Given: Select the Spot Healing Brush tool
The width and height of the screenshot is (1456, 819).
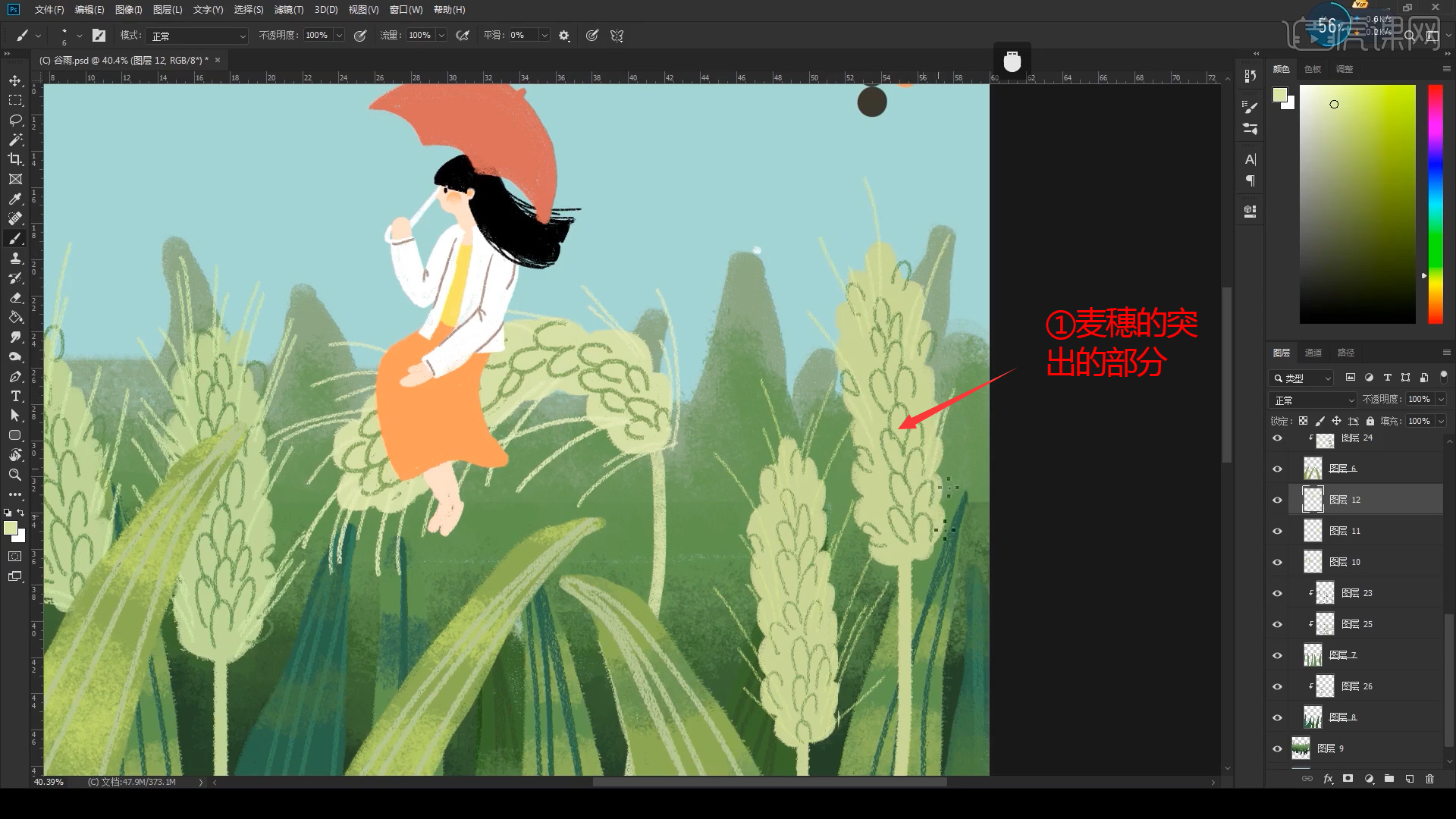Looking at the screenshot, I should pyautogui.click(x=15, y=218).
